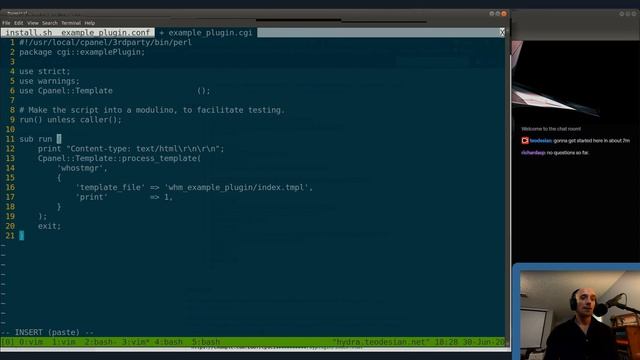The height and width of the screenshot is (360, 640).
Task: Click 'sub run' on line 11
Action: coord(36,139)
